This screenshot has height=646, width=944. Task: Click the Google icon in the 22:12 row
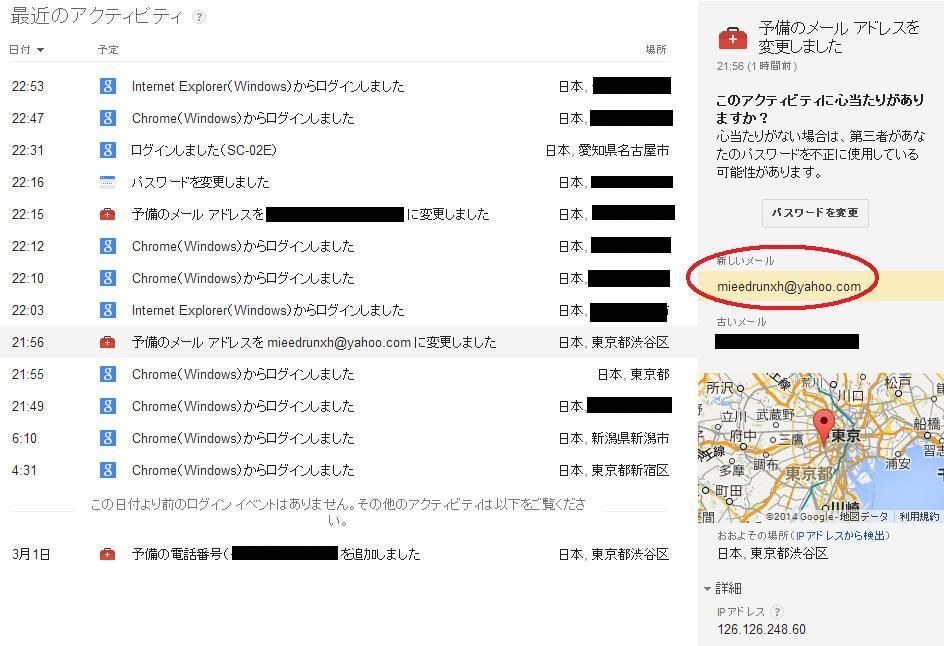[108, 246]
